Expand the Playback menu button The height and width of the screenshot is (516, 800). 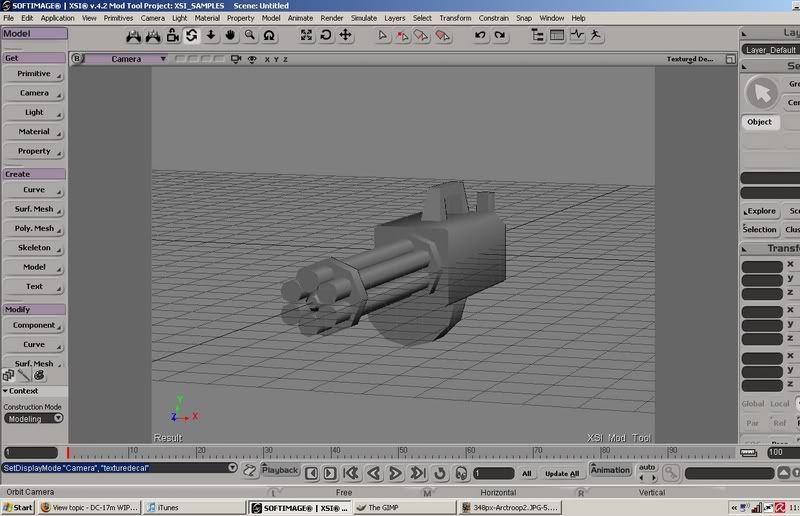click(280, 470)
